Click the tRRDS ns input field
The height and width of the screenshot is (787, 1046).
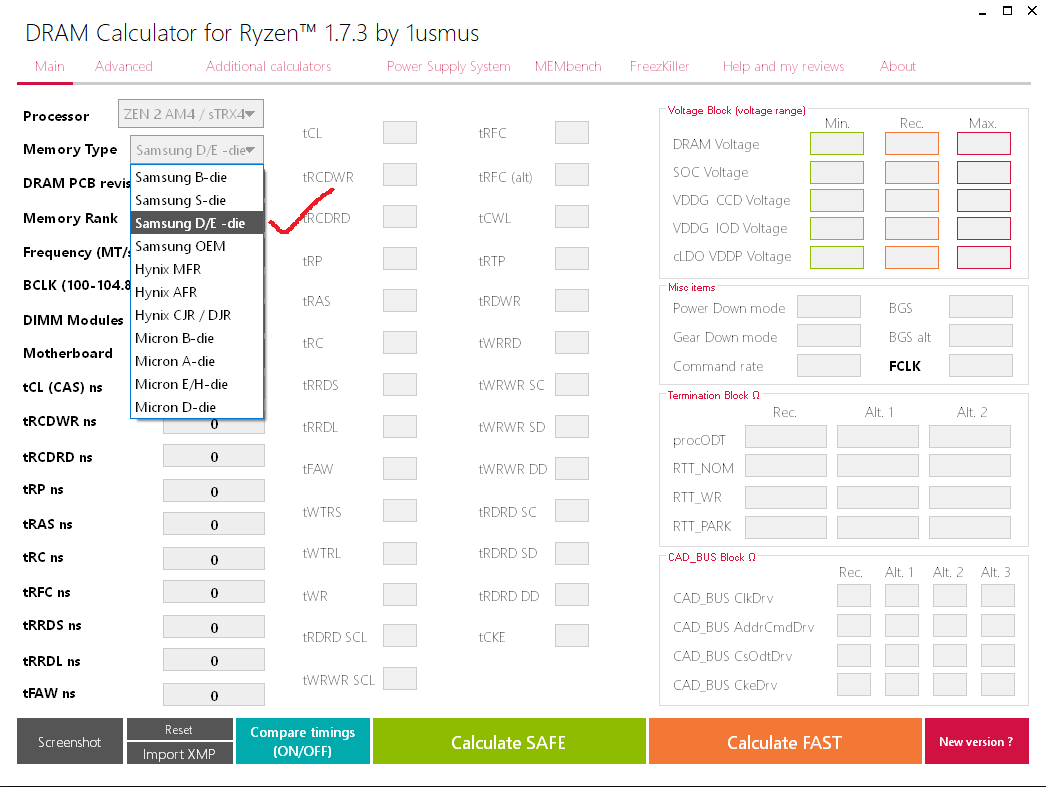point(214,627)
